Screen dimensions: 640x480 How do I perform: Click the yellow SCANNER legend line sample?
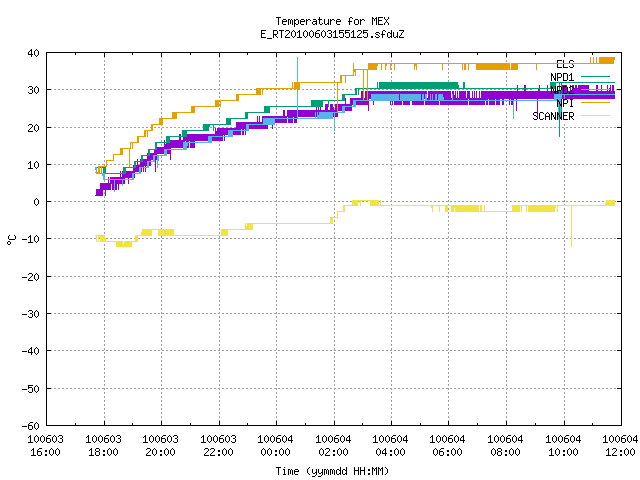pyautogui.click(x=595, y=116)
